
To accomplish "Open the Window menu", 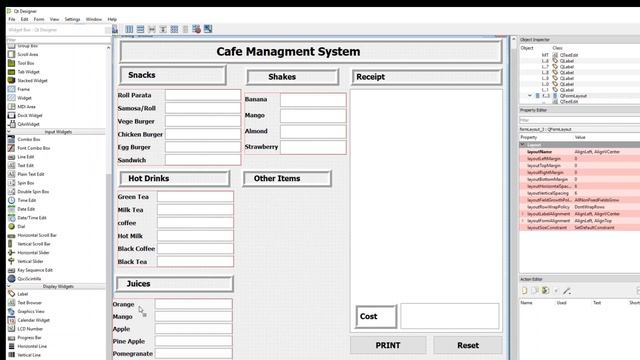I will coord(94,19).
